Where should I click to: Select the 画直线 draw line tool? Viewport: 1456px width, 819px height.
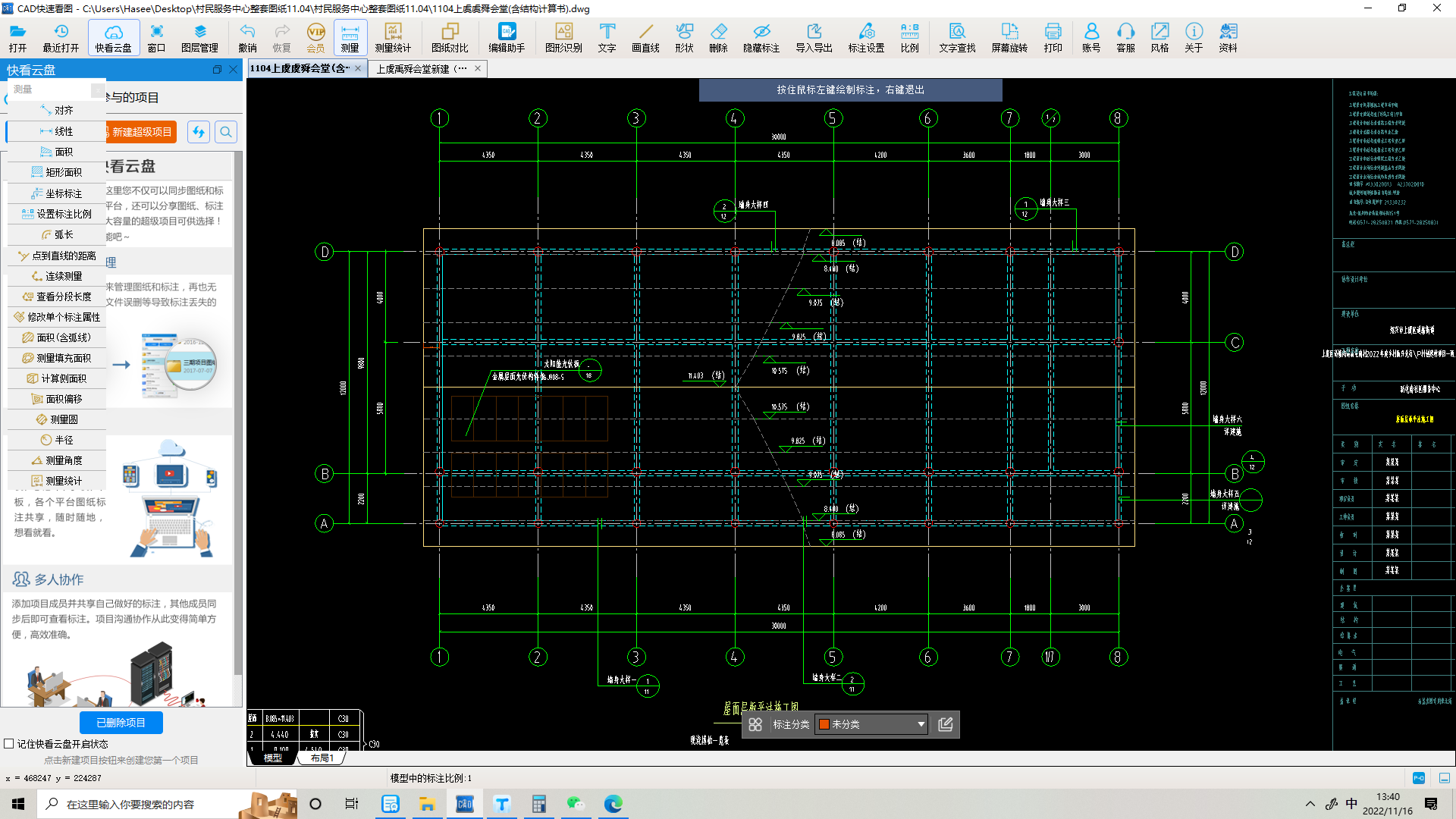coord(645,37)
